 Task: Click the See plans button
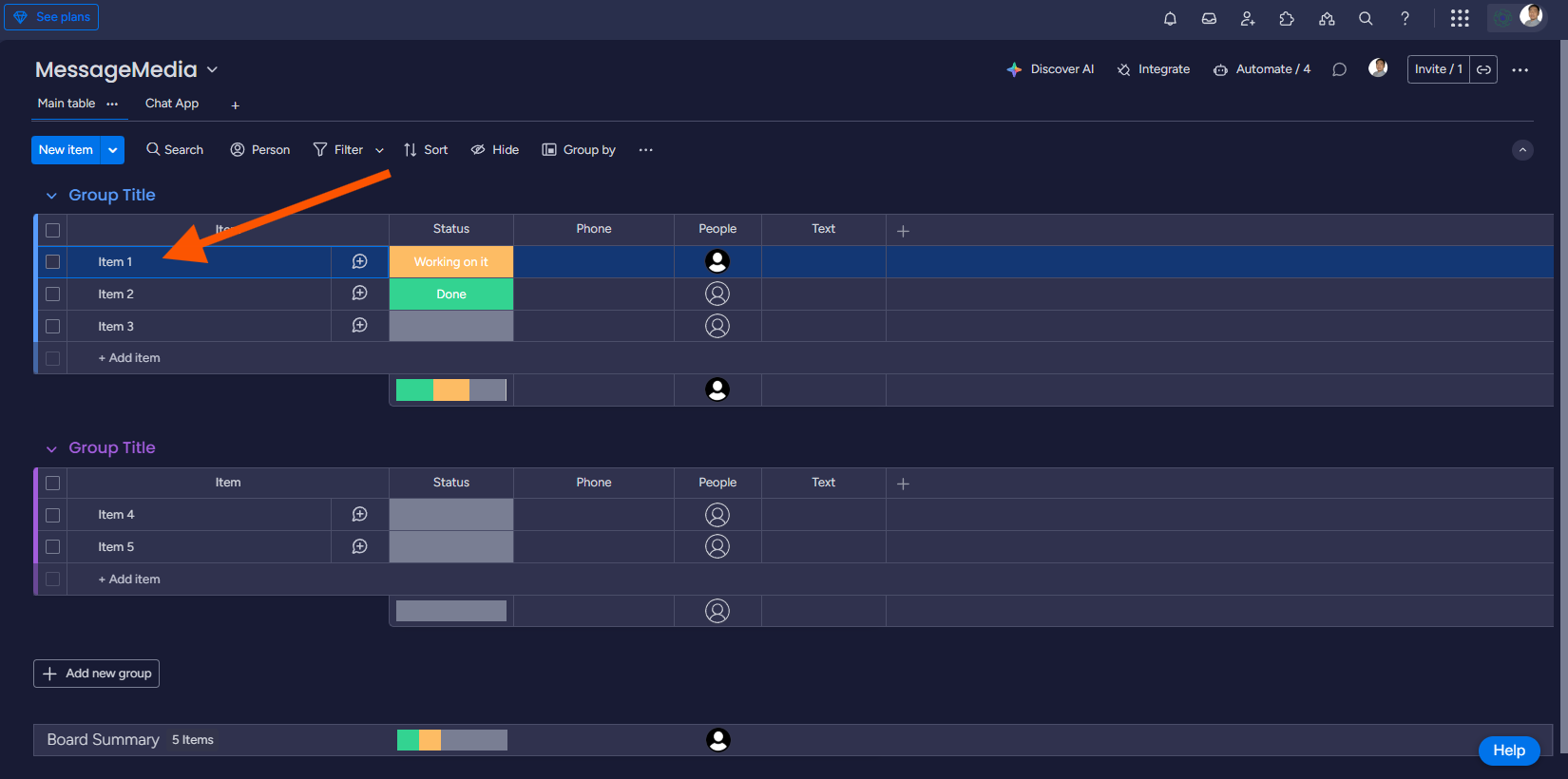[x=51, y=17]
